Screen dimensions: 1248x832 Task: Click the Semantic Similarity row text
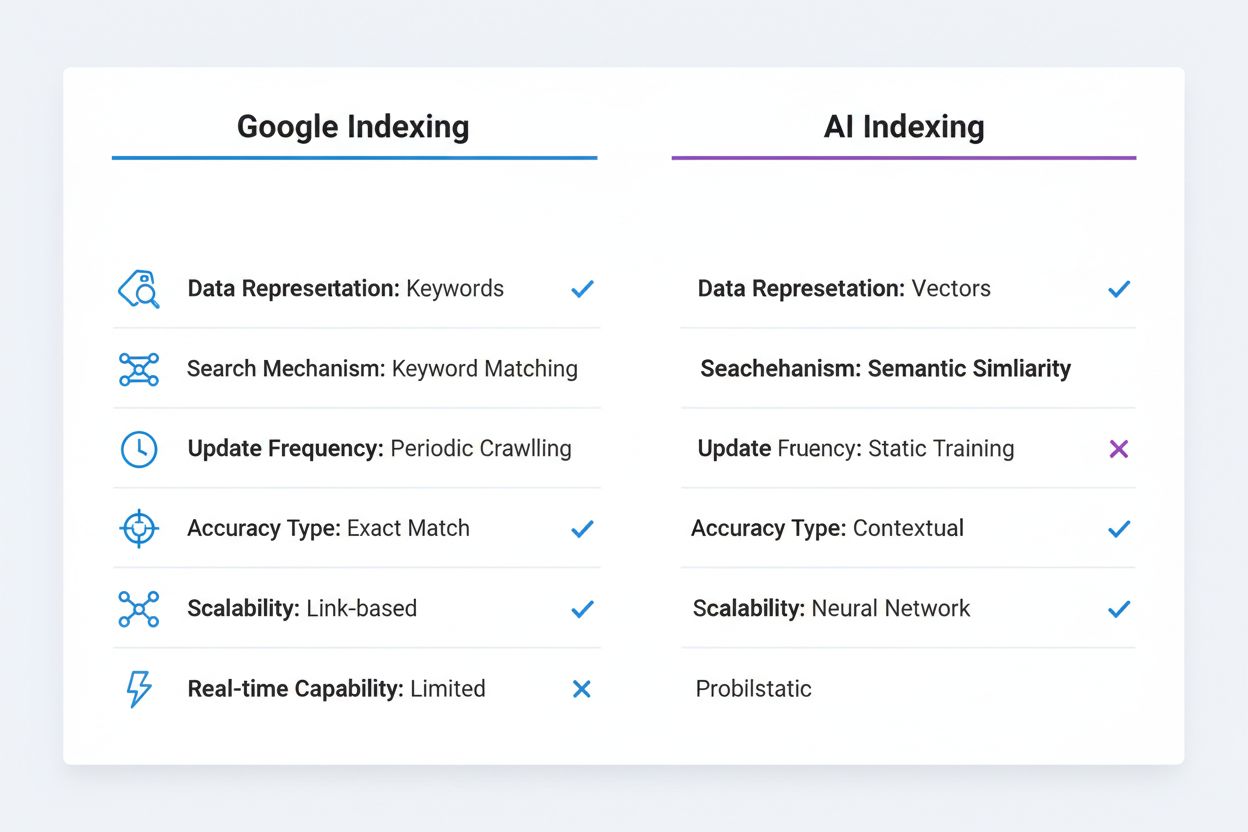885,369
